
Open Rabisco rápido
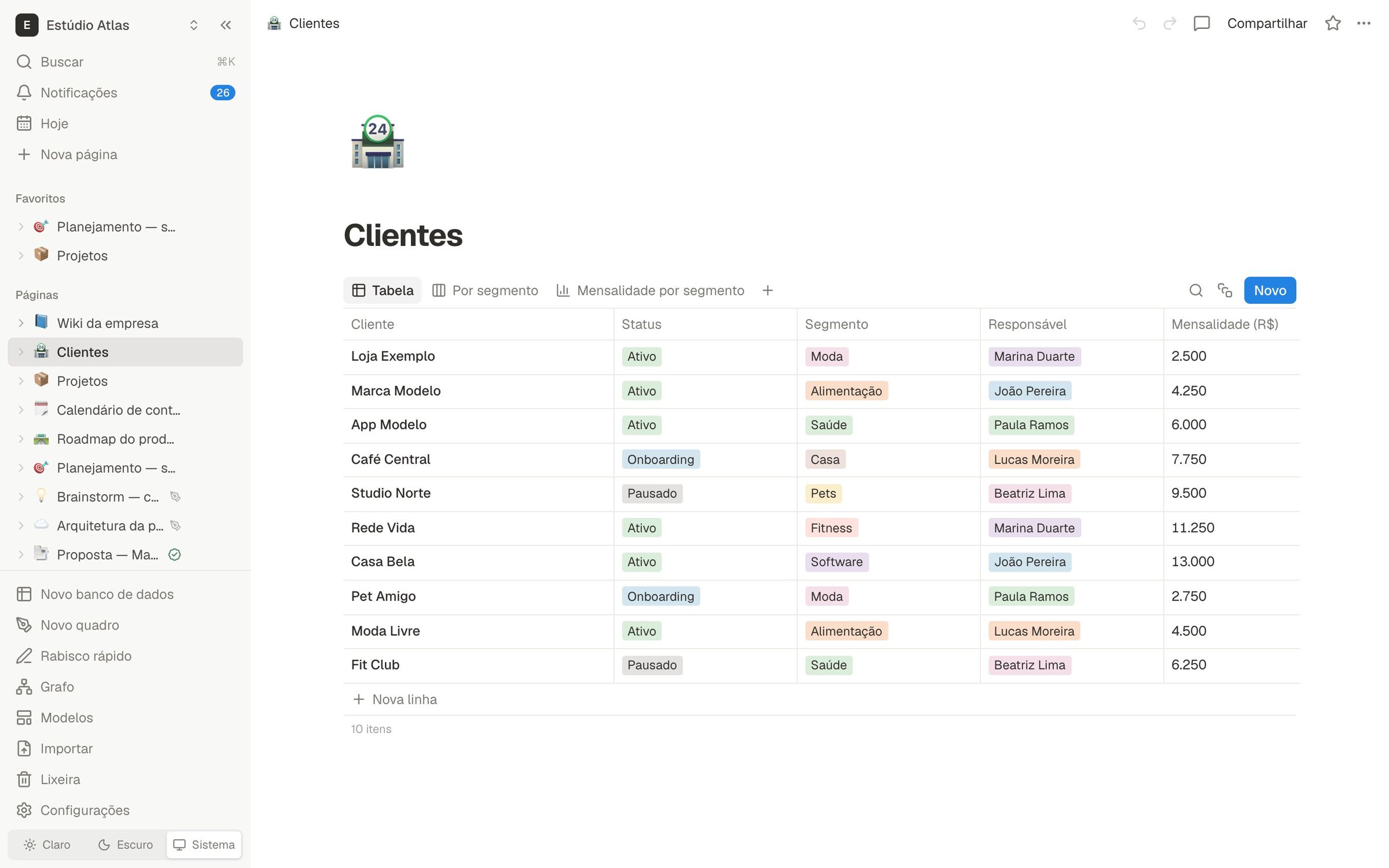pos(125,656)
